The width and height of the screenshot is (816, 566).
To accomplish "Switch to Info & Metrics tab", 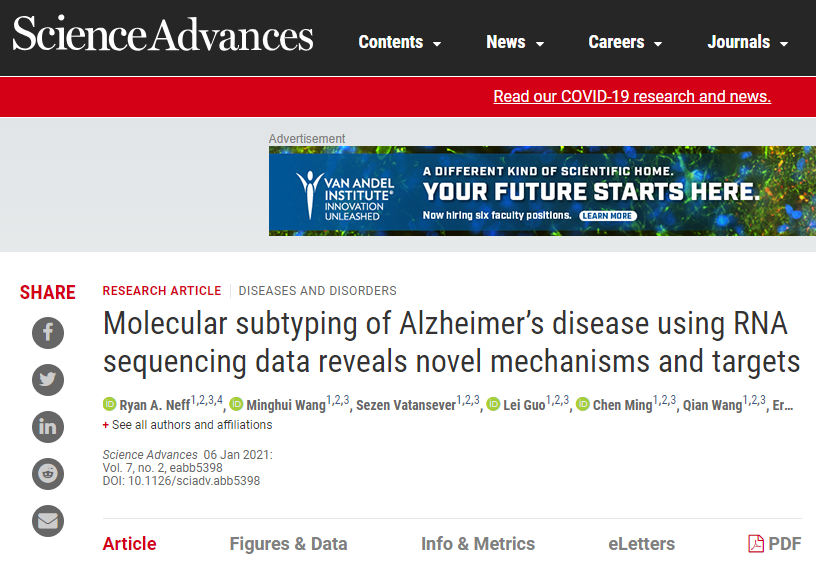I will (478, 544).
